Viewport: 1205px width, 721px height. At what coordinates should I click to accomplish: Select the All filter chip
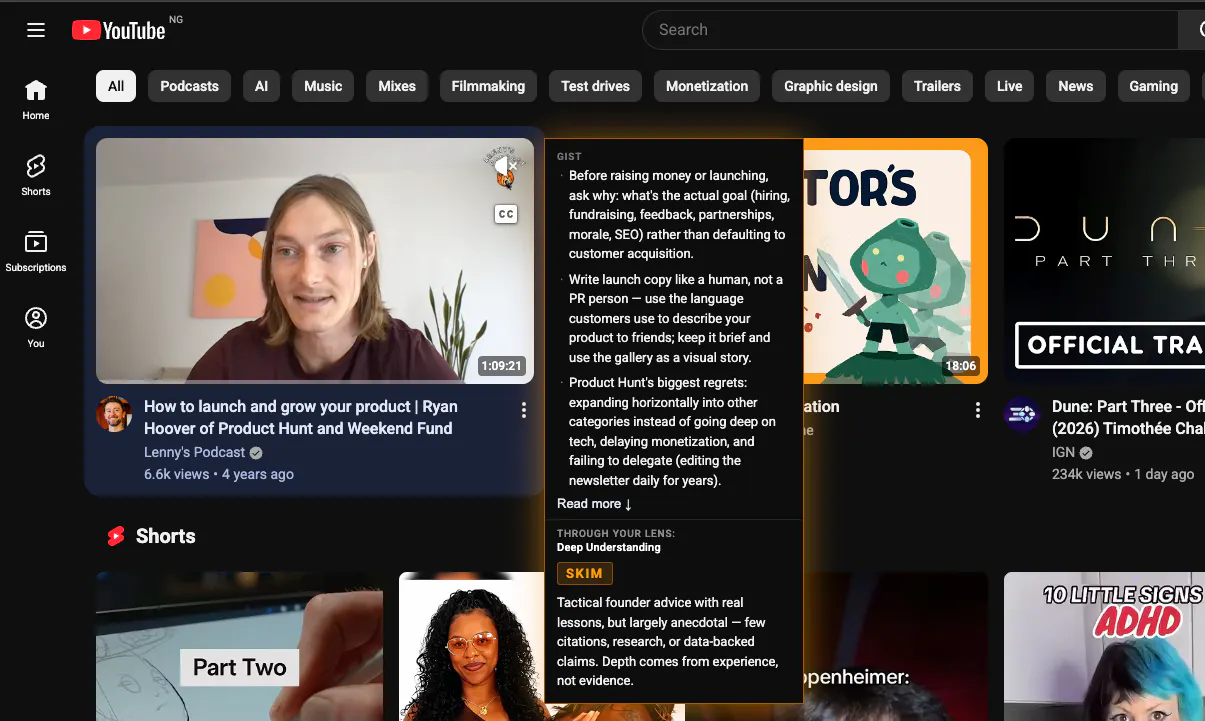pos(116,86)
